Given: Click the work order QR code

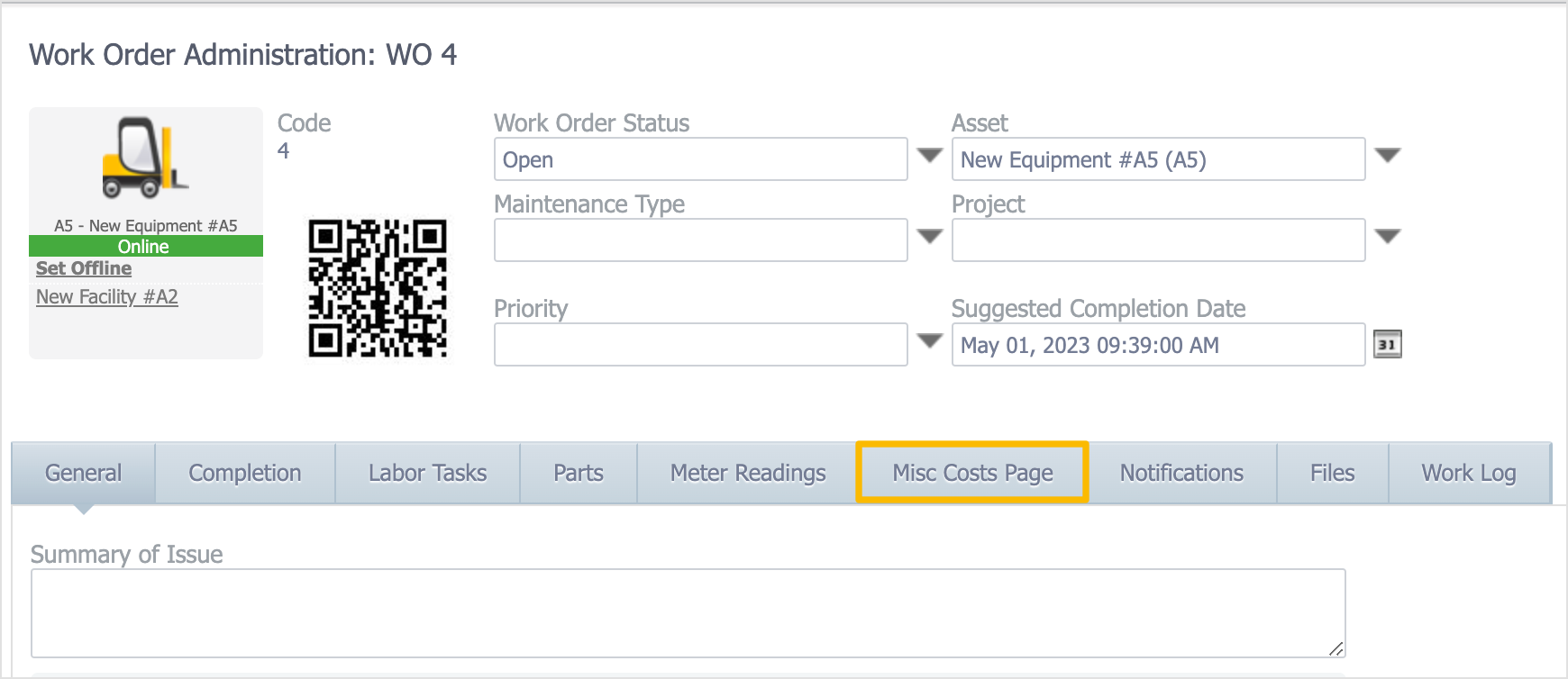Looking at the screenshot, I should 378,288.
